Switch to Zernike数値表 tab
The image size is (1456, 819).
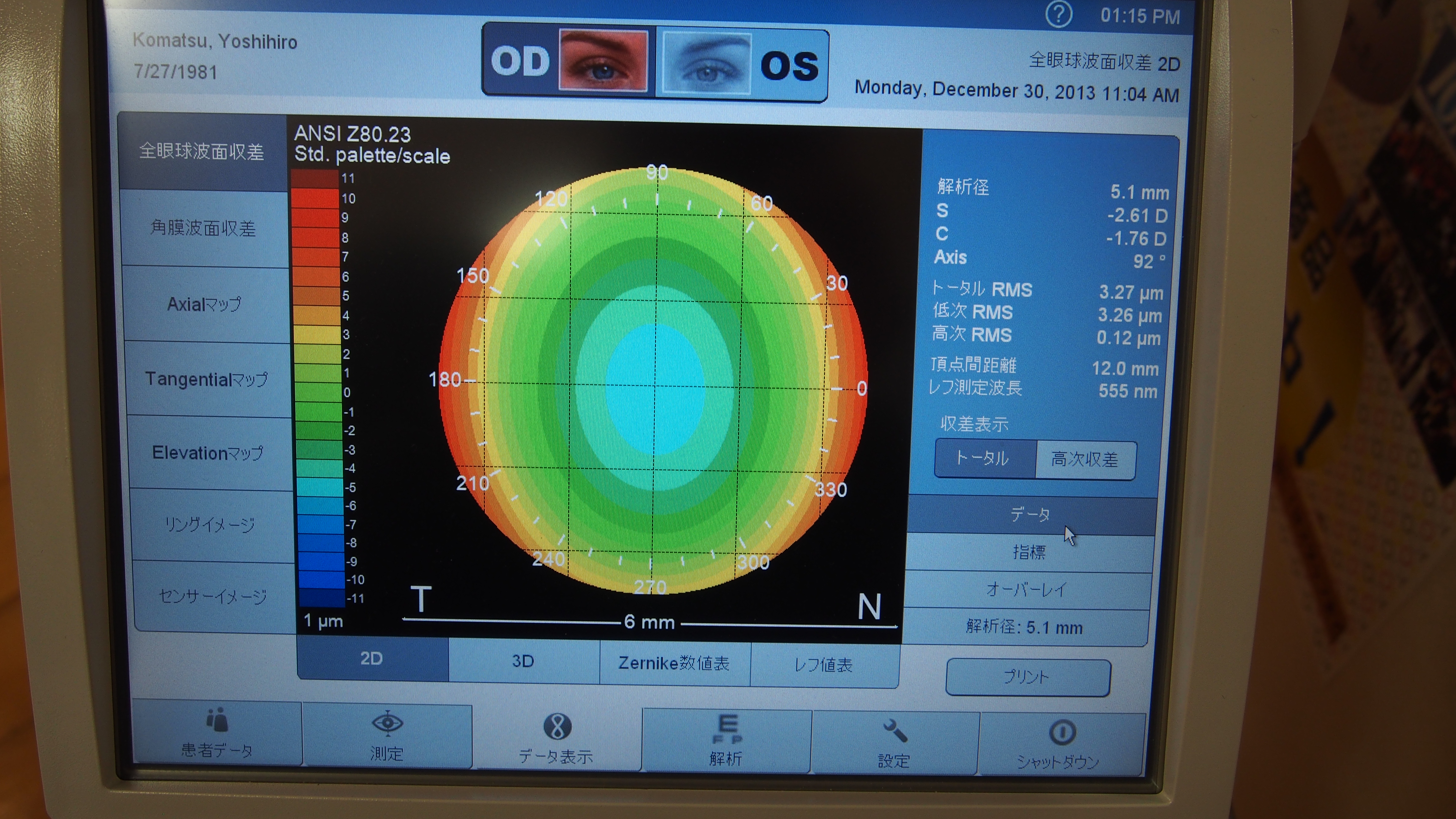click(674, 663)
